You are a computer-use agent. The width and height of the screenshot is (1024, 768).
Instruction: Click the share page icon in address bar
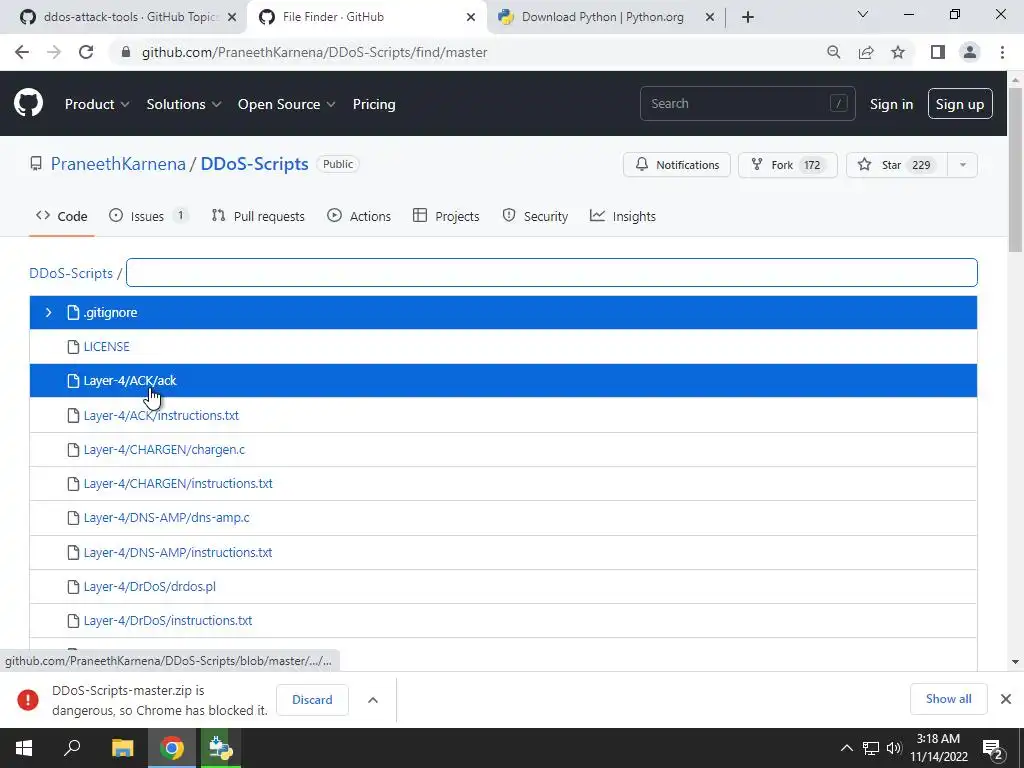click(866, 52)
